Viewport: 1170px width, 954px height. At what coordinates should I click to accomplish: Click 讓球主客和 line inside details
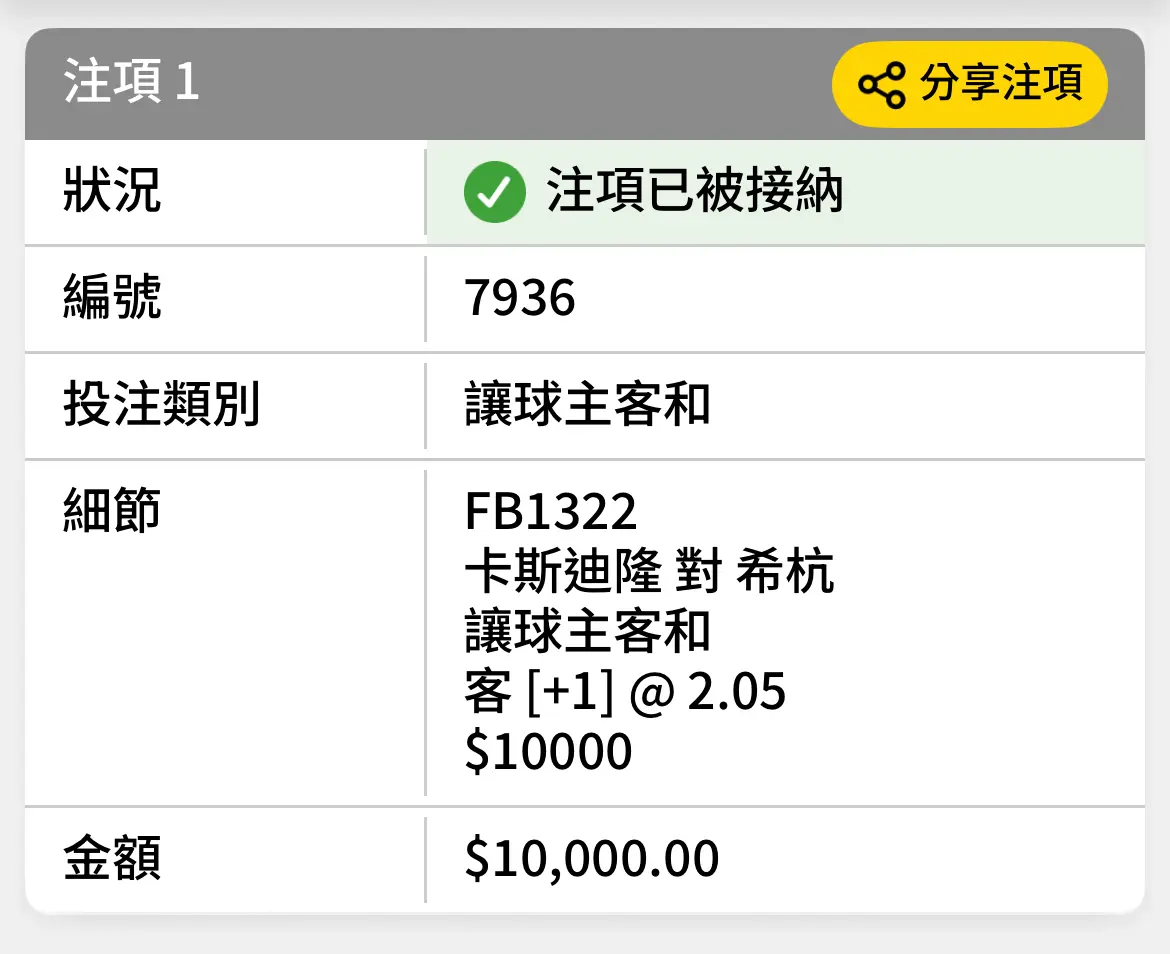[587, 630]
